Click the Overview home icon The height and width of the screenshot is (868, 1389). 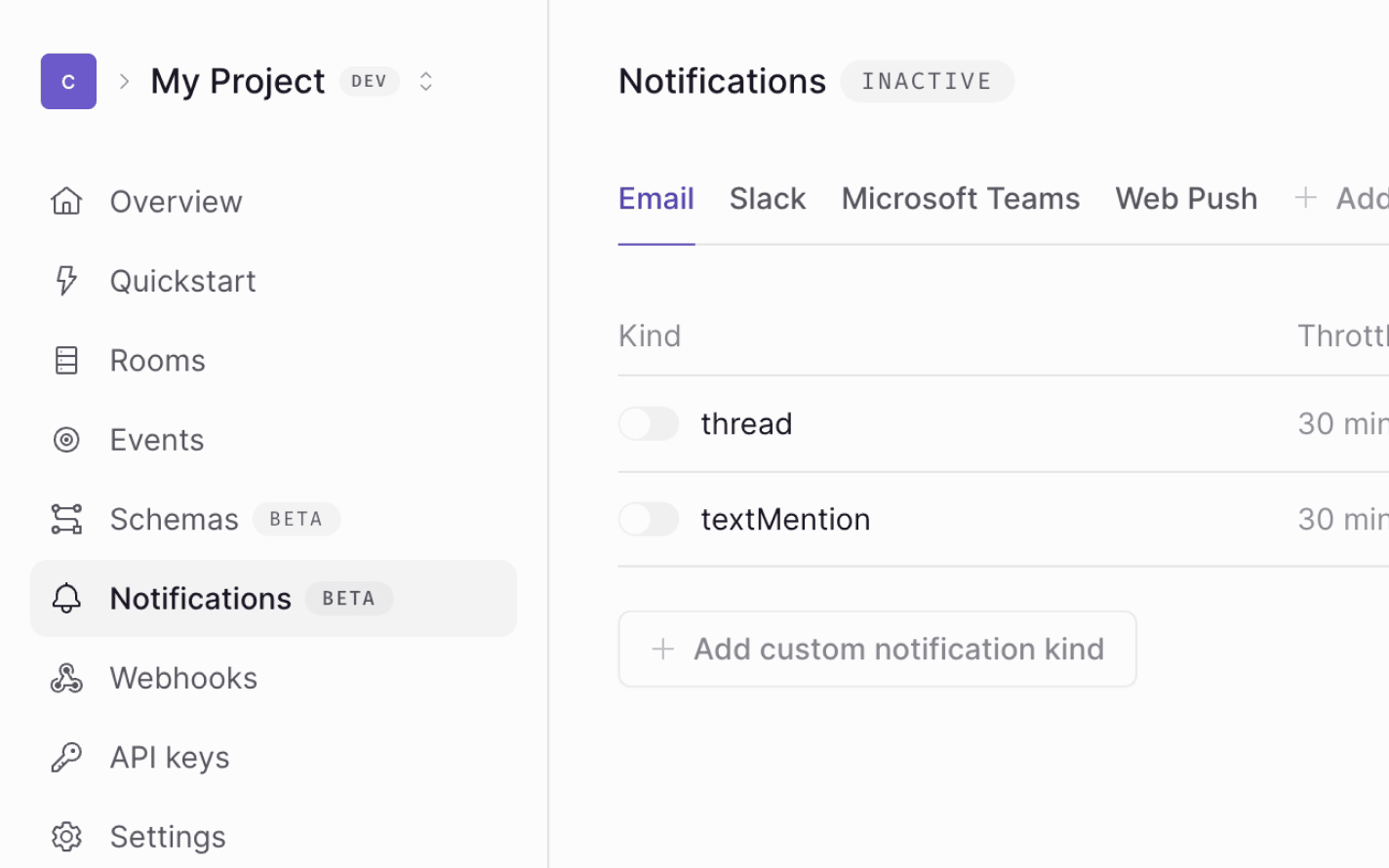coord(65,201)
